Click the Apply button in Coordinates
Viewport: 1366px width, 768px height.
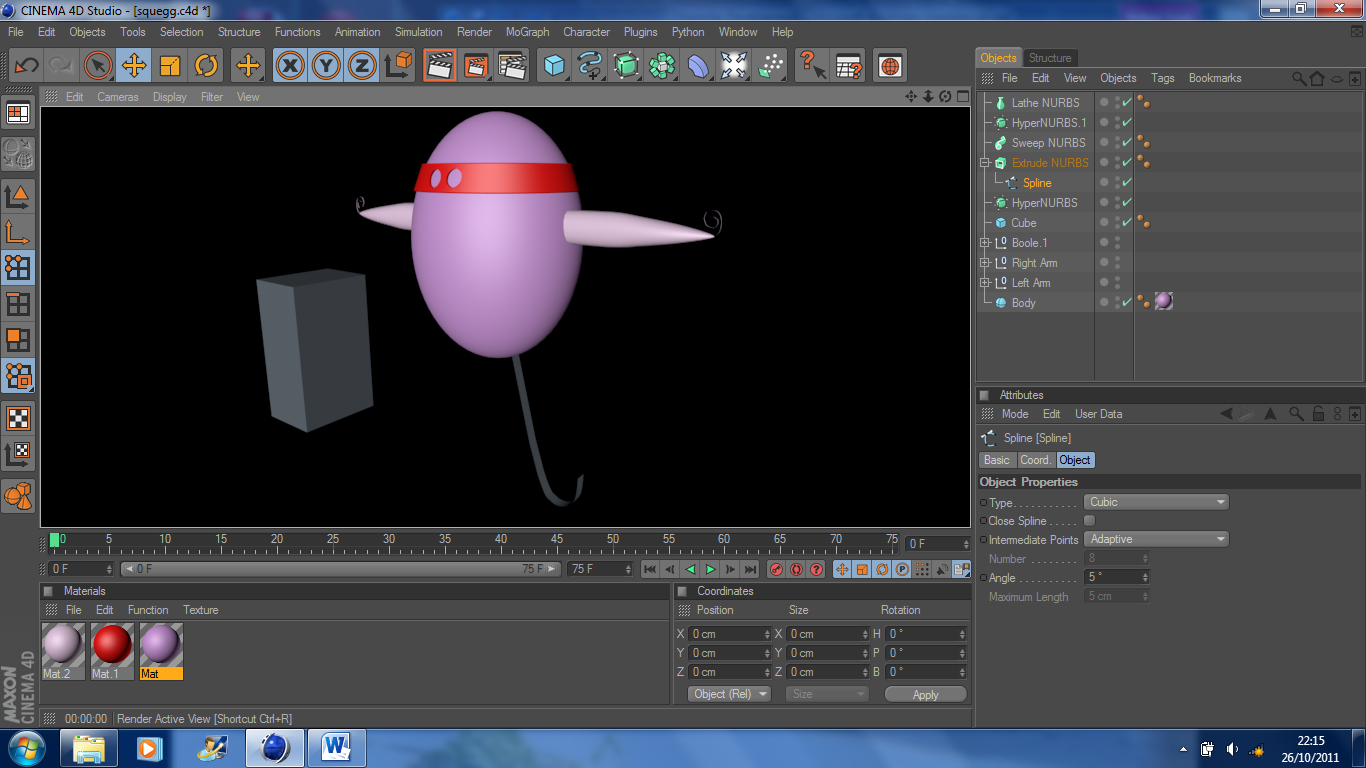[x=925, y=694]
